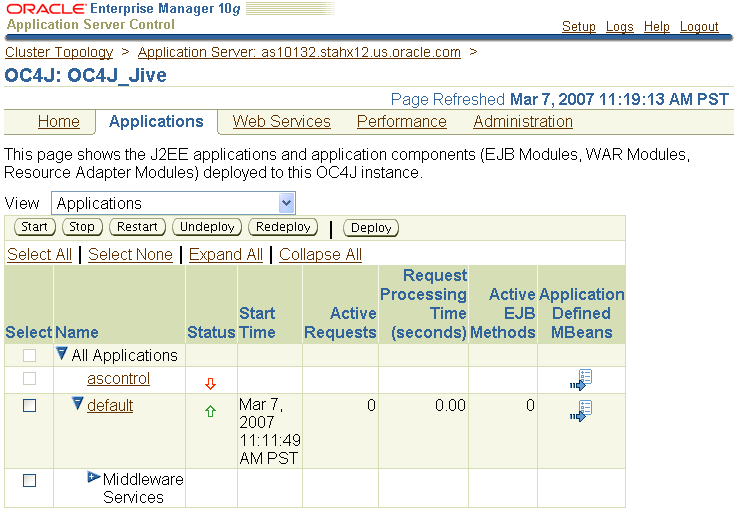Click the Select None link
The height and width of the screenshot is (512, 741).
coord(130,254)
